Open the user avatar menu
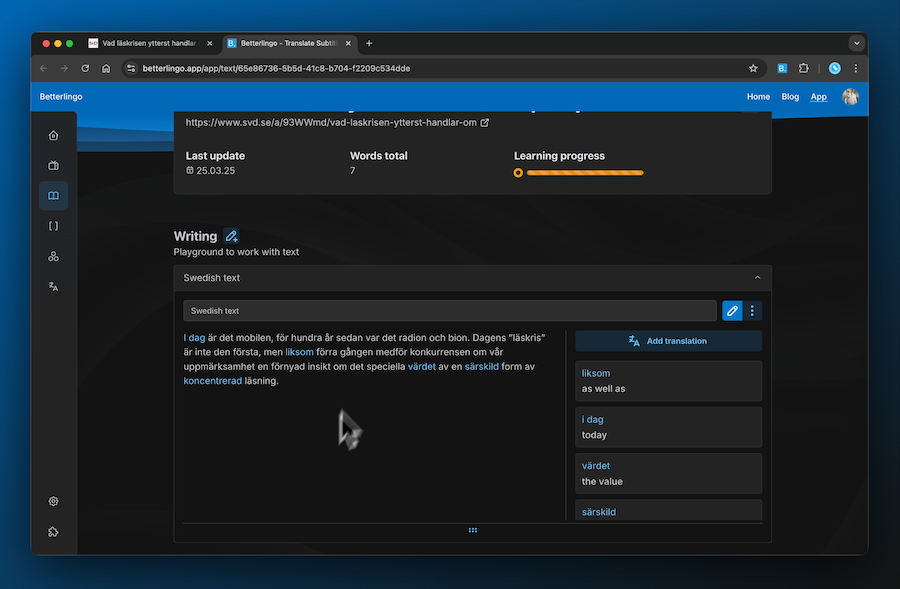The height and width of the screenshot is (589, 900). [x=850, y=96]
